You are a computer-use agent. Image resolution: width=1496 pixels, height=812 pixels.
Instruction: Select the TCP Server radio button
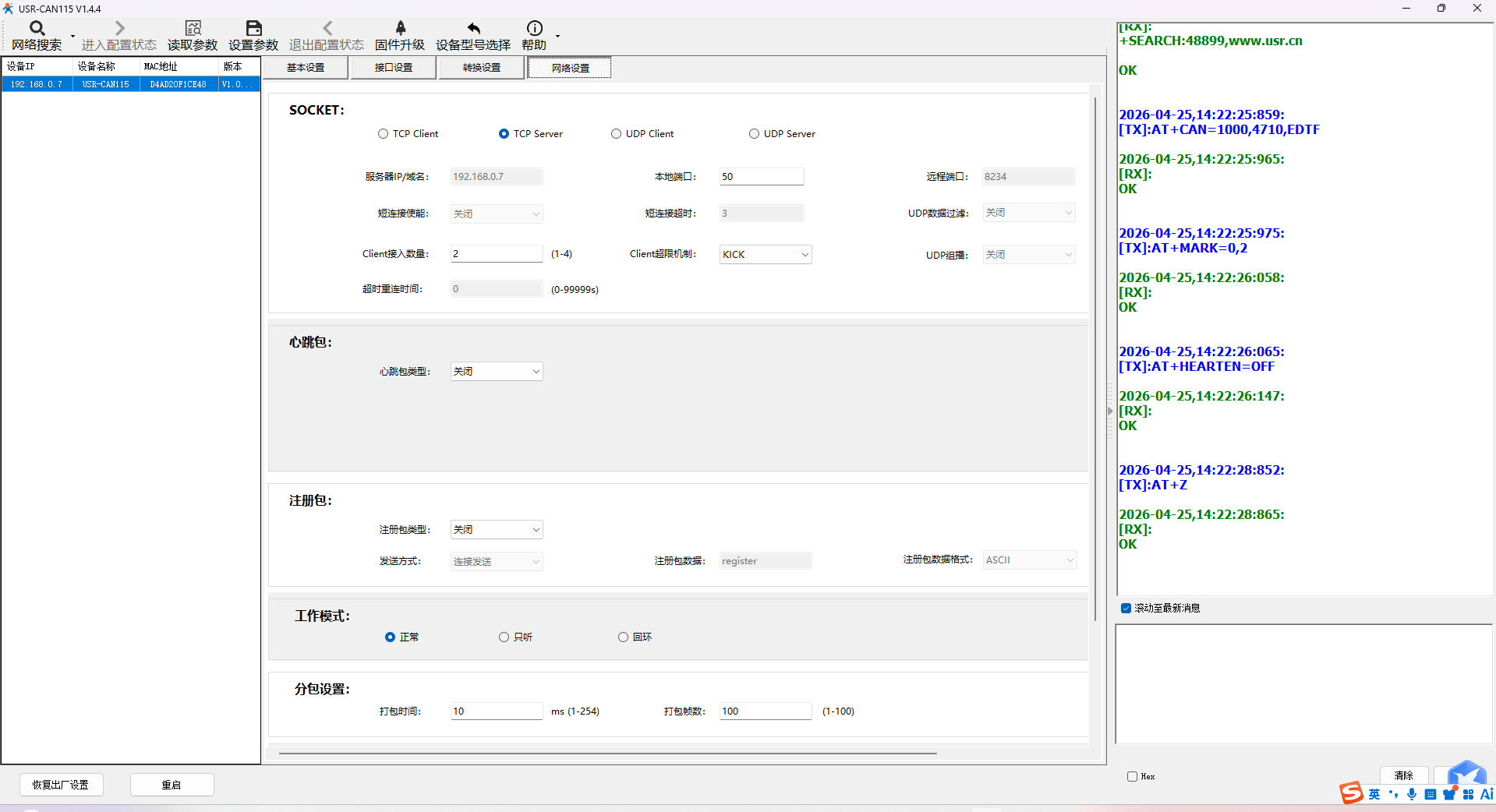(504, 134)
